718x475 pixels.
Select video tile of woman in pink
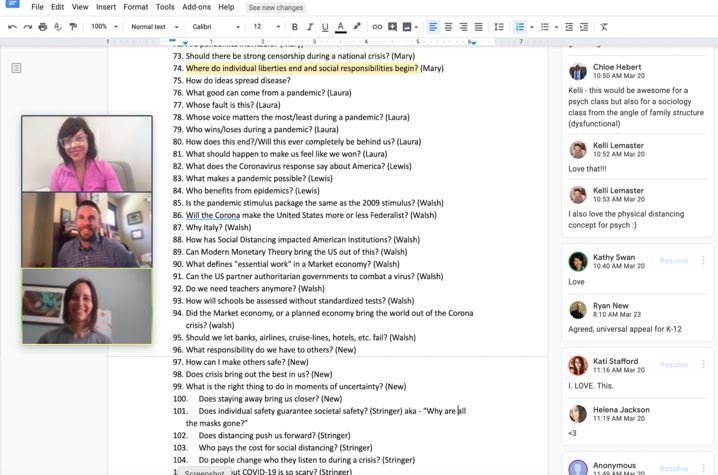click(87, 153)
